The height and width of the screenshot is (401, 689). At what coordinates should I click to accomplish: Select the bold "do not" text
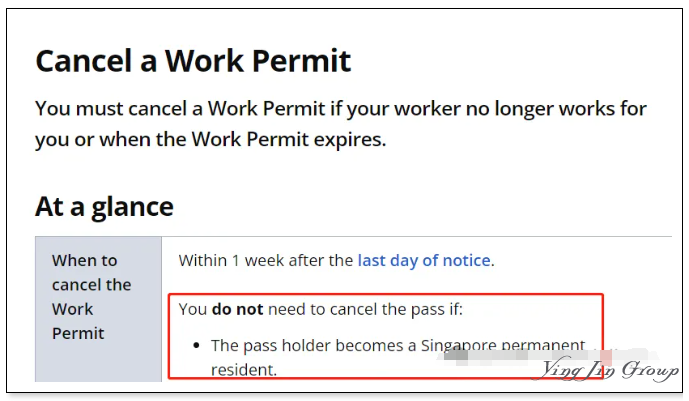(x=237, y=309)
